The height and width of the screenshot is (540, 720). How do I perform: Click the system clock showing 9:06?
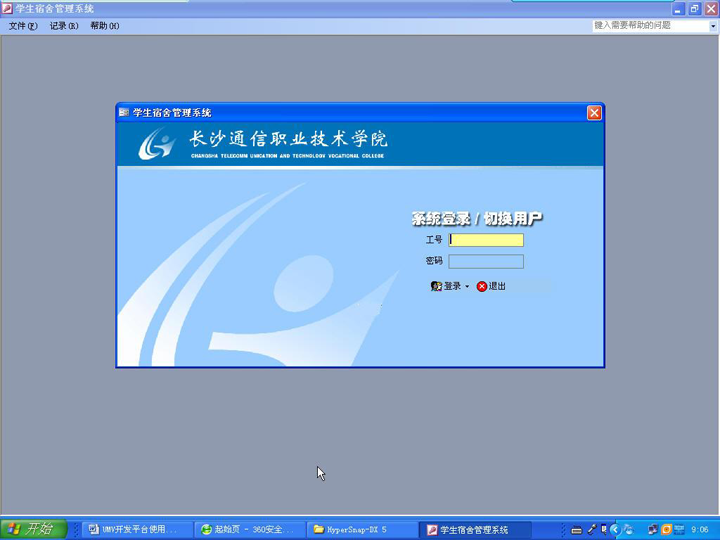click(x=699, y=530)
